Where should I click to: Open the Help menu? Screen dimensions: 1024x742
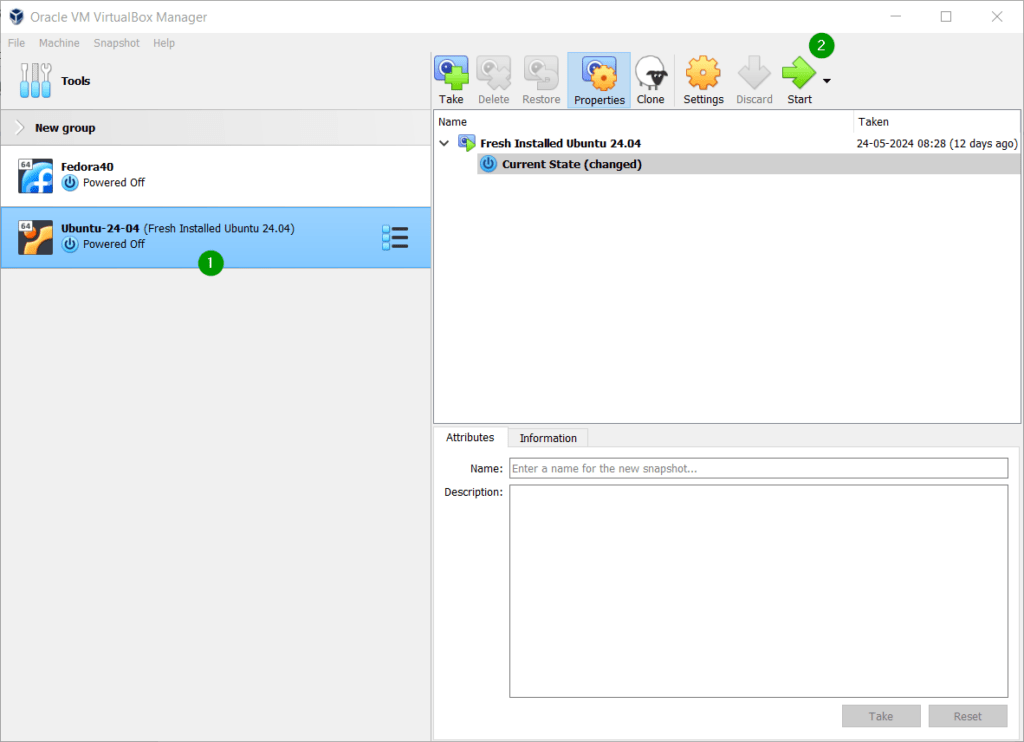point(164,43)
